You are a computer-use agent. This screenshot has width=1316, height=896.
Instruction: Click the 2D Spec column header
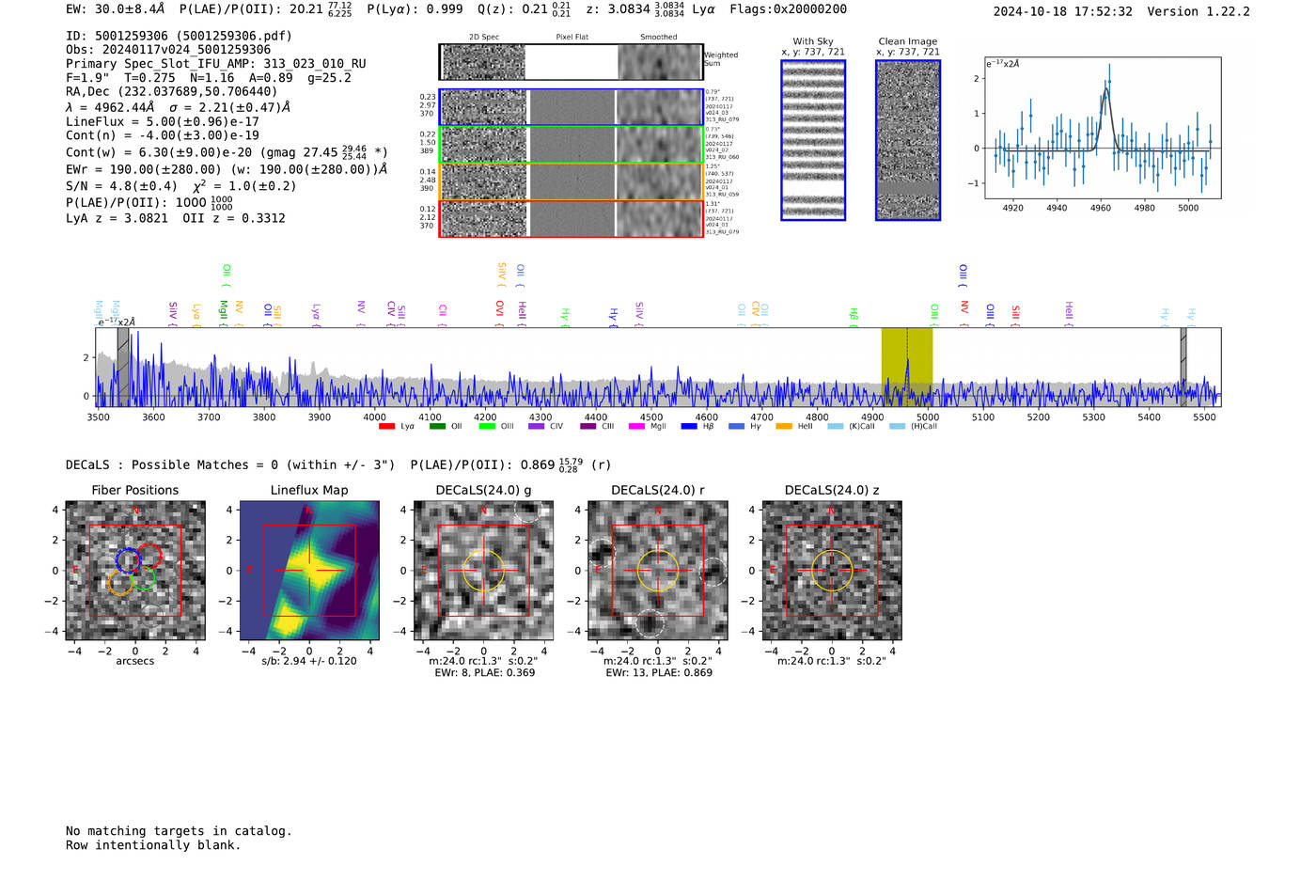[x=484, y=38]
